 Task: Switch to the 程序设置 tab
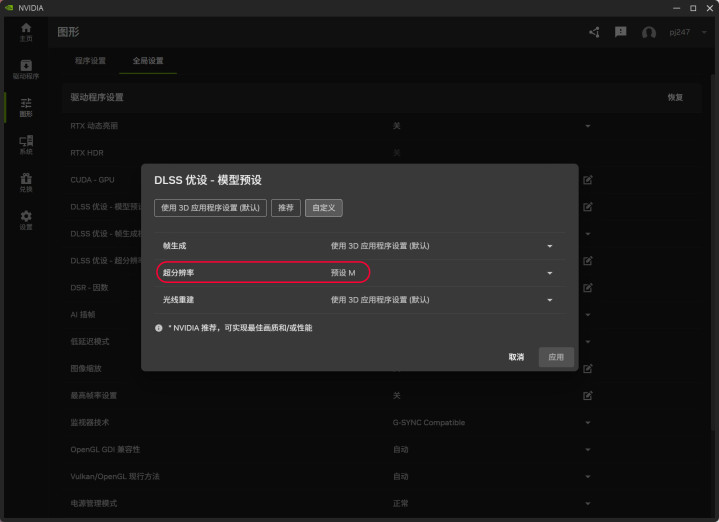90,61
